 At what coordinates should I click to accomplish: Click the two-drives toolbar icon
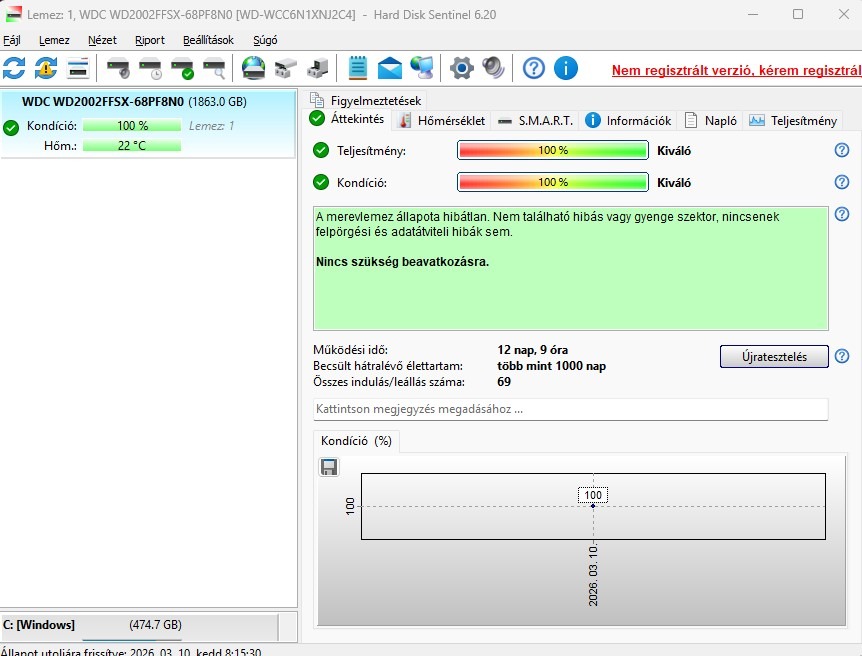click(286, 69)
